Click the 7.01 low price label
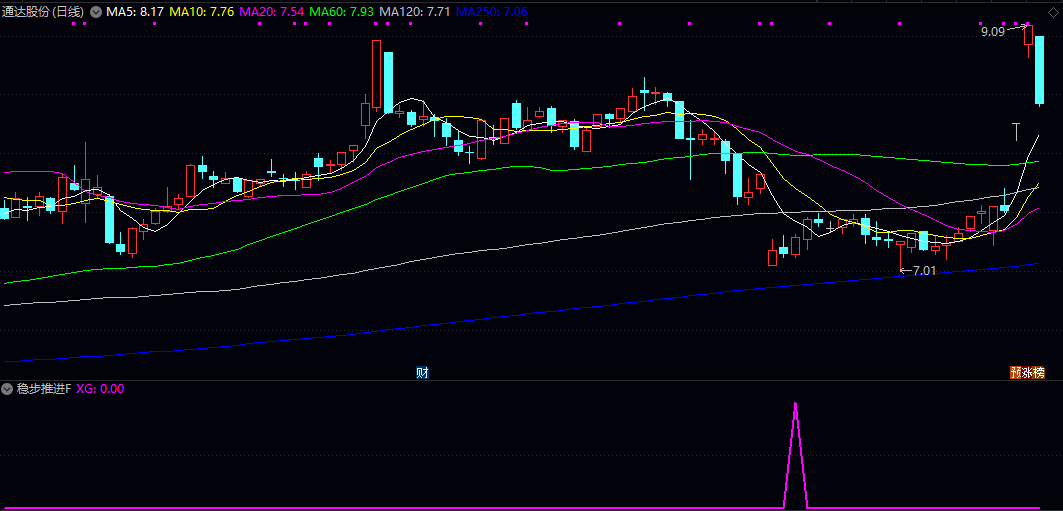1063x511 pixels. (x=925, y=271)
